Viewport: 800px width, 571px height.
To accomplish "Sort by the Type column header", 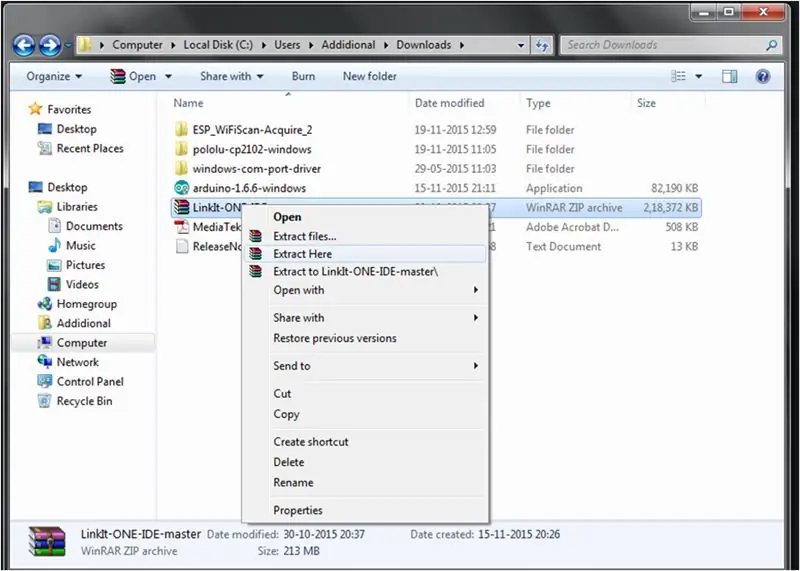I will pos(538,103).
